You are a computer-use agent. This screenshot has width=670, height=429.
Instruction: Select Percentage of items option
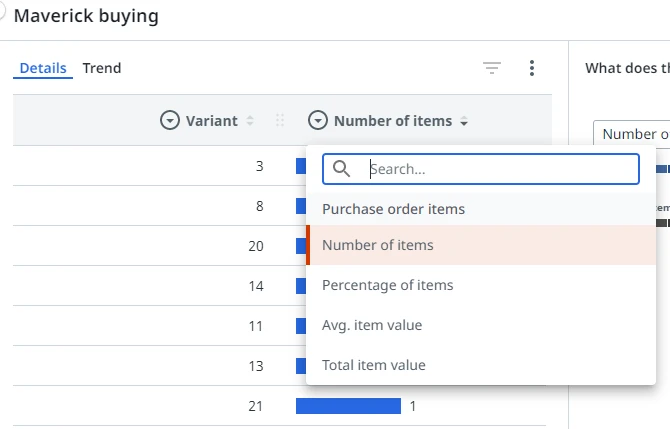click(481, 285)
